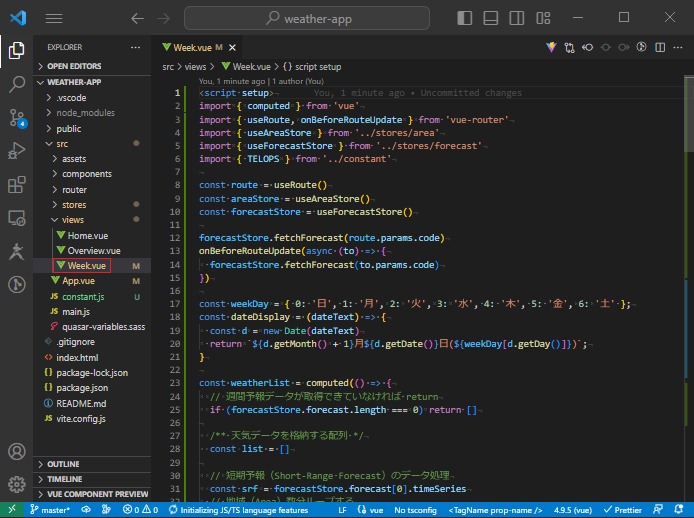This screenshot has height=518, width=694.
Task: Click the vue language mode selector
Action: click(370, 510)
